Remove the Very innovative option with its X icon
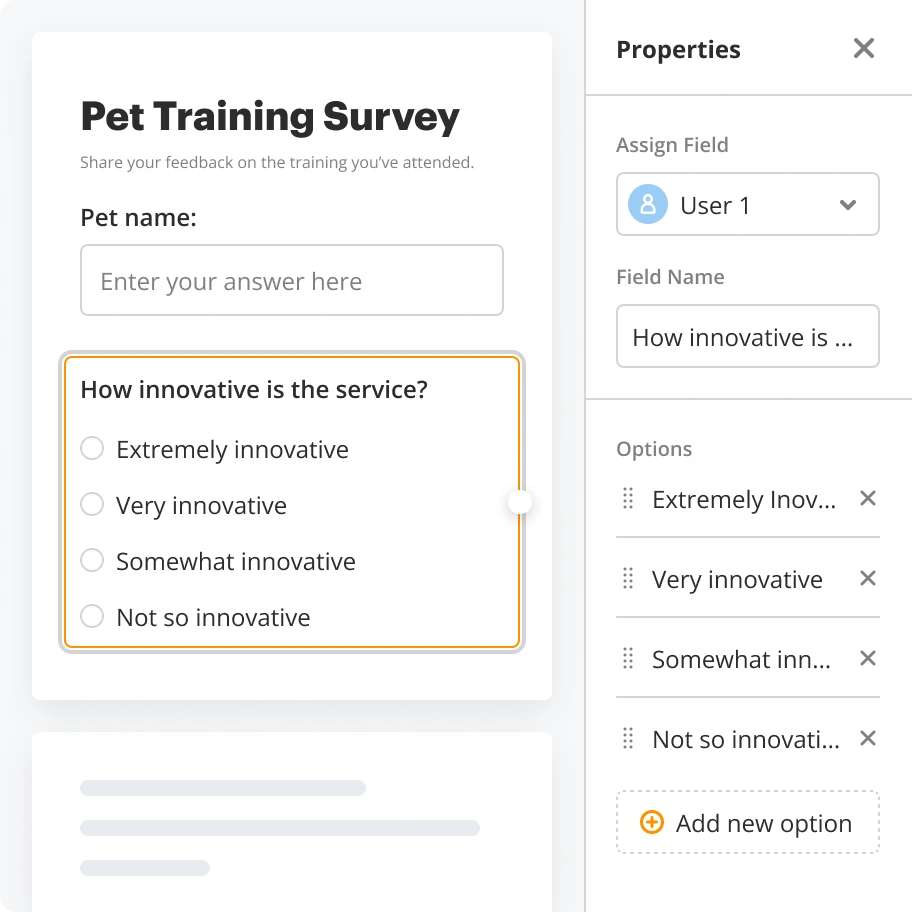 pos(867,577)
